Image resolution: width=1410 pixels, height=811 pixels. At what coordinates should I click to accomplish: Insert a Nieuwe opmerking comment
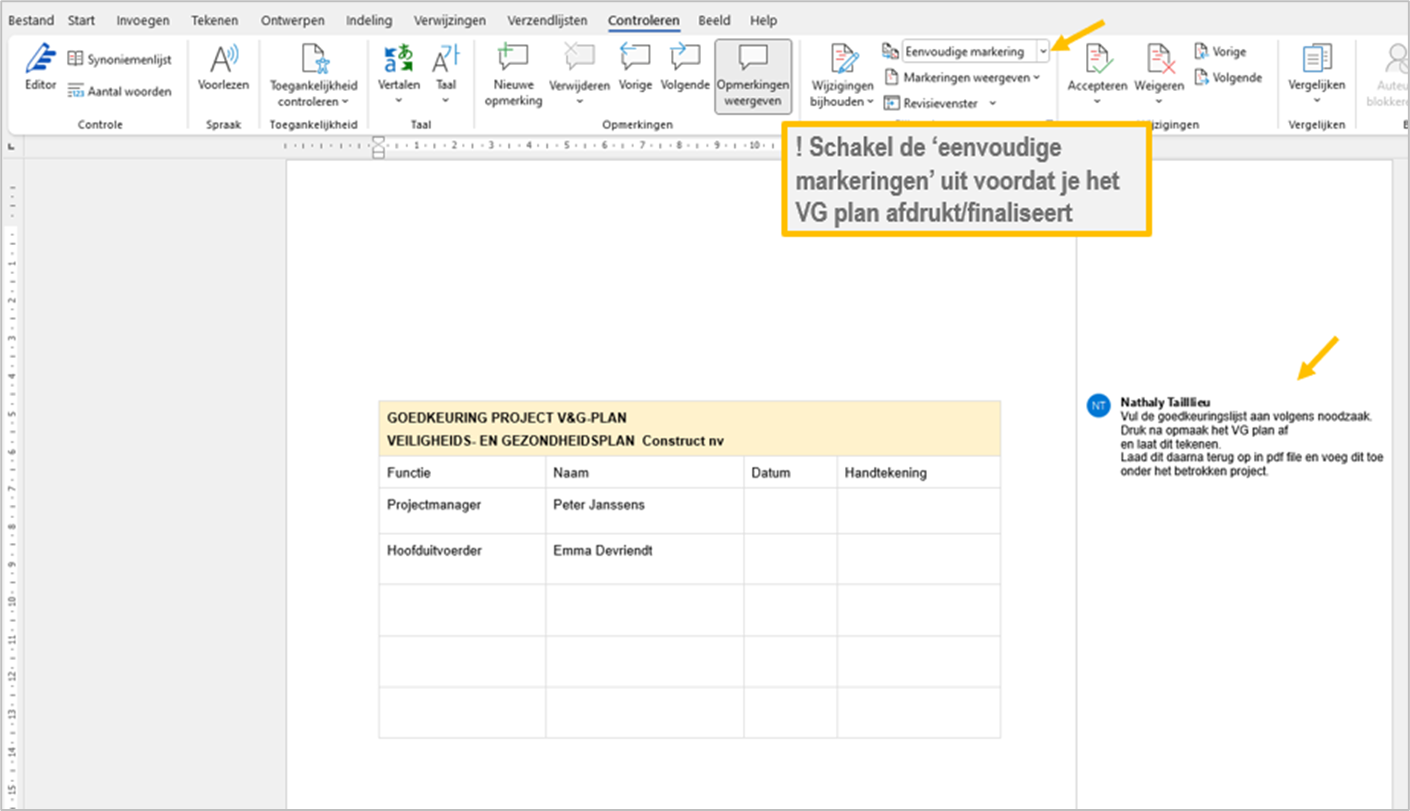pyautogui.click(x=513, y=75)
